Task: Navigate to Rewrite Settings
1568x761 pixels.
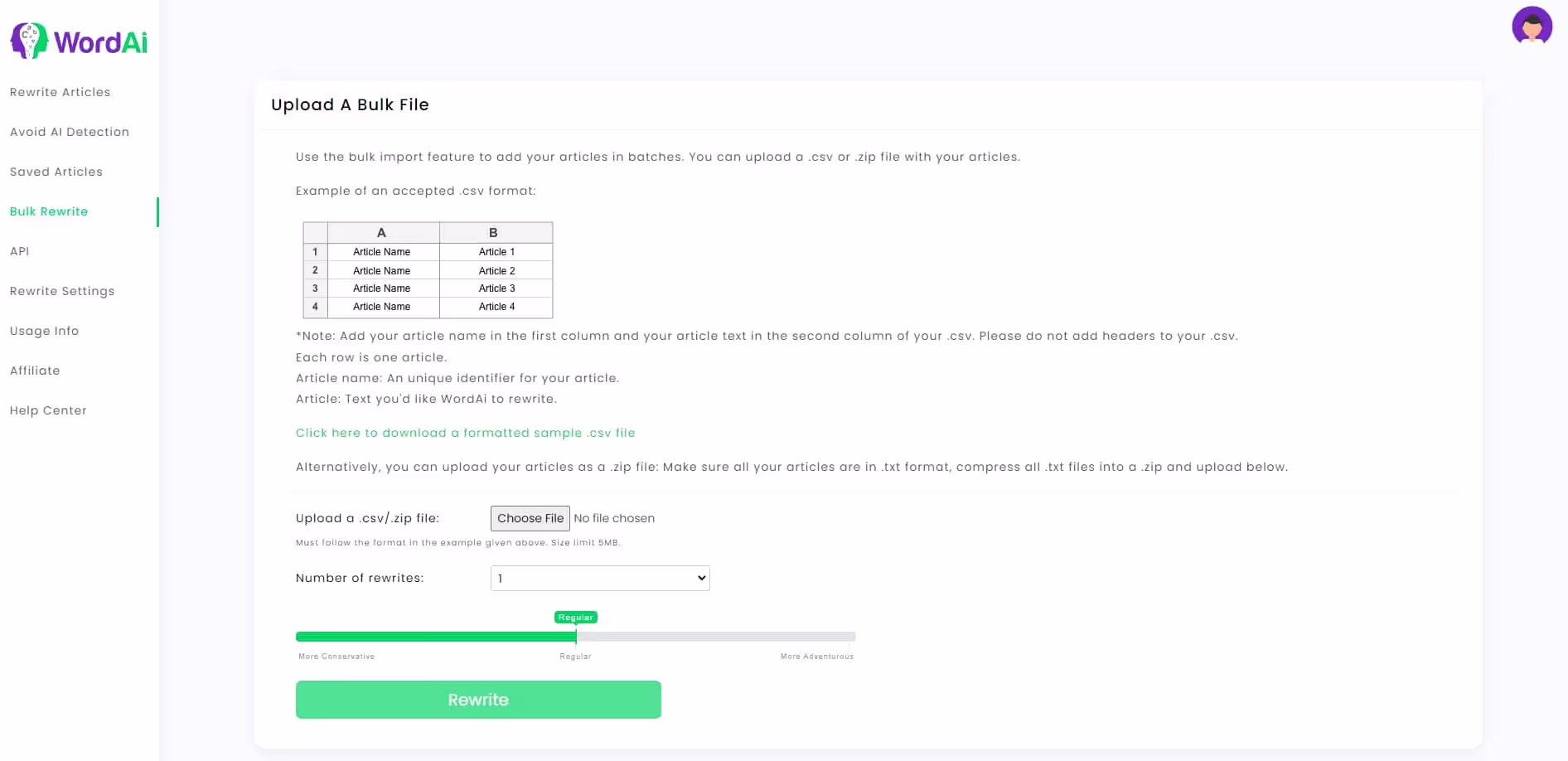Action: click(62, 291)
